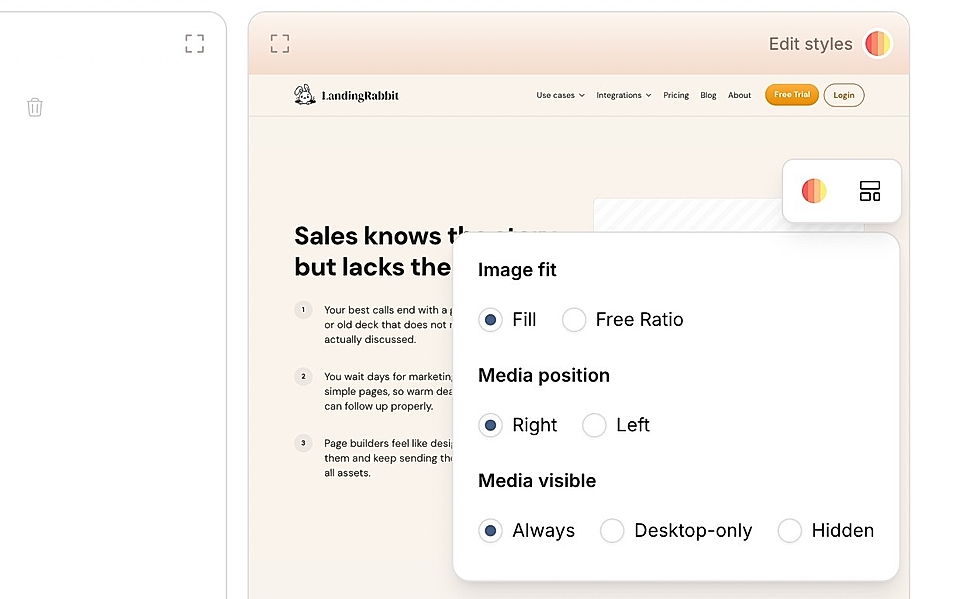
Task: Click the LandingRabbit rabbit logo
Action: click(x=305, y=93)
